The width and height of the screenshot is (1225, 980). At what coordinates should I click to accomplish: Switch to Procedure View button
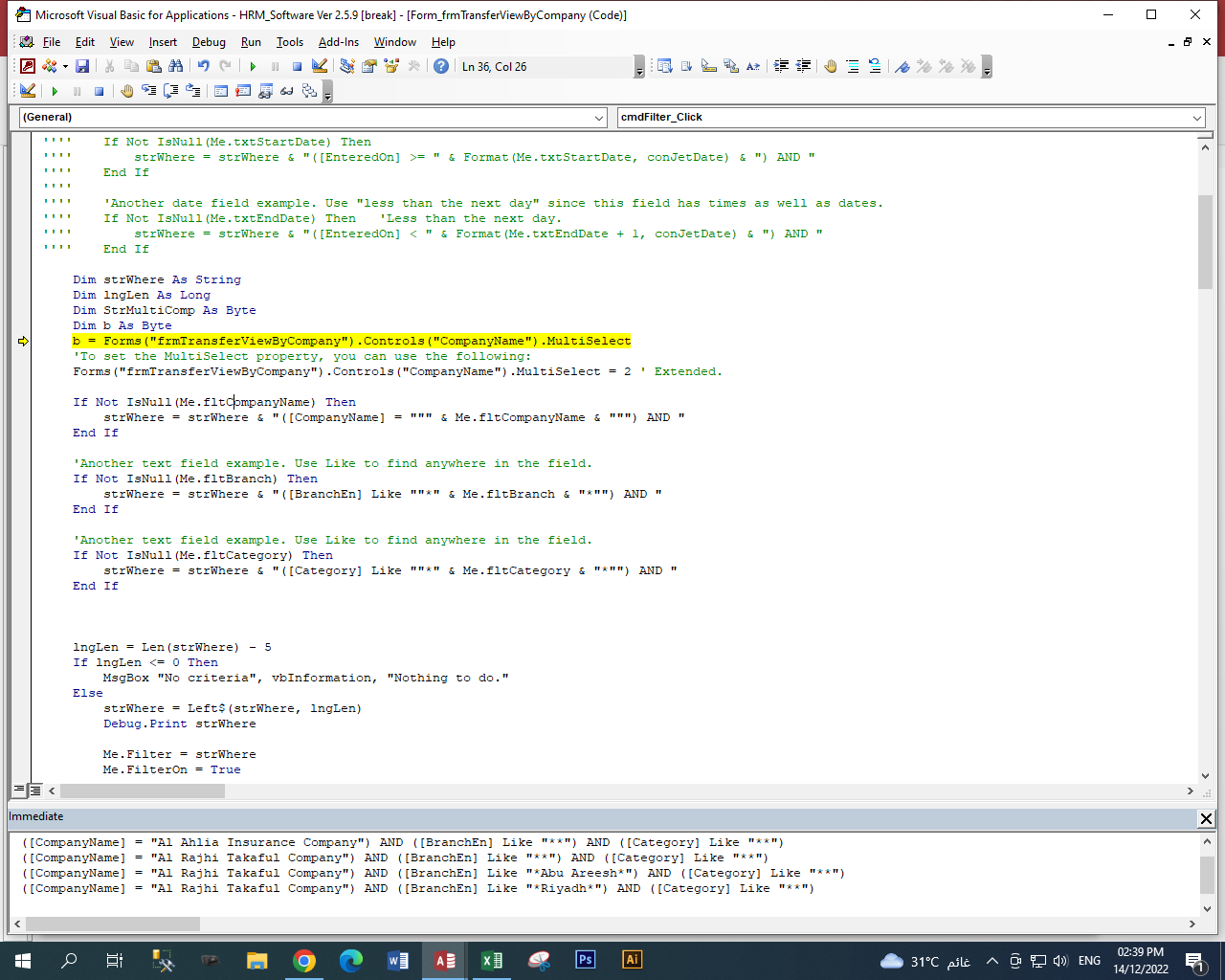point(19,791)
